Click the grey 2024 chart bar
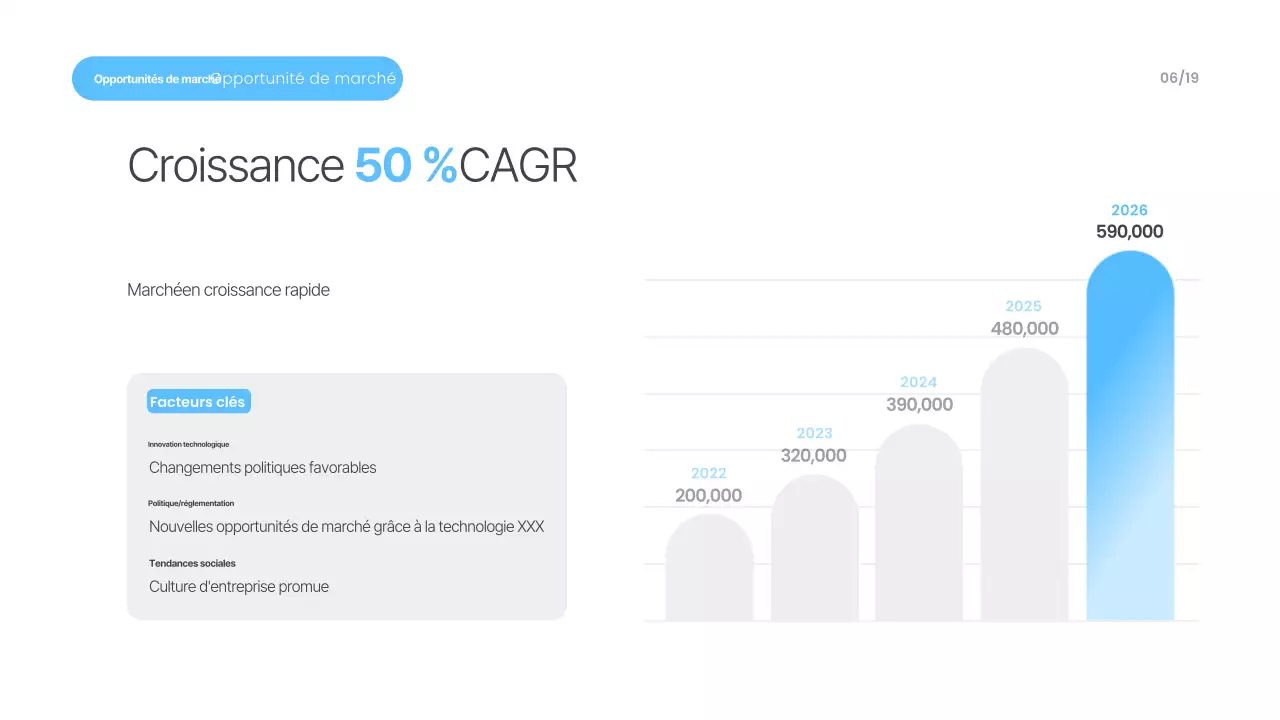Viewport: 1280px width, 720px height. (918, 525)
